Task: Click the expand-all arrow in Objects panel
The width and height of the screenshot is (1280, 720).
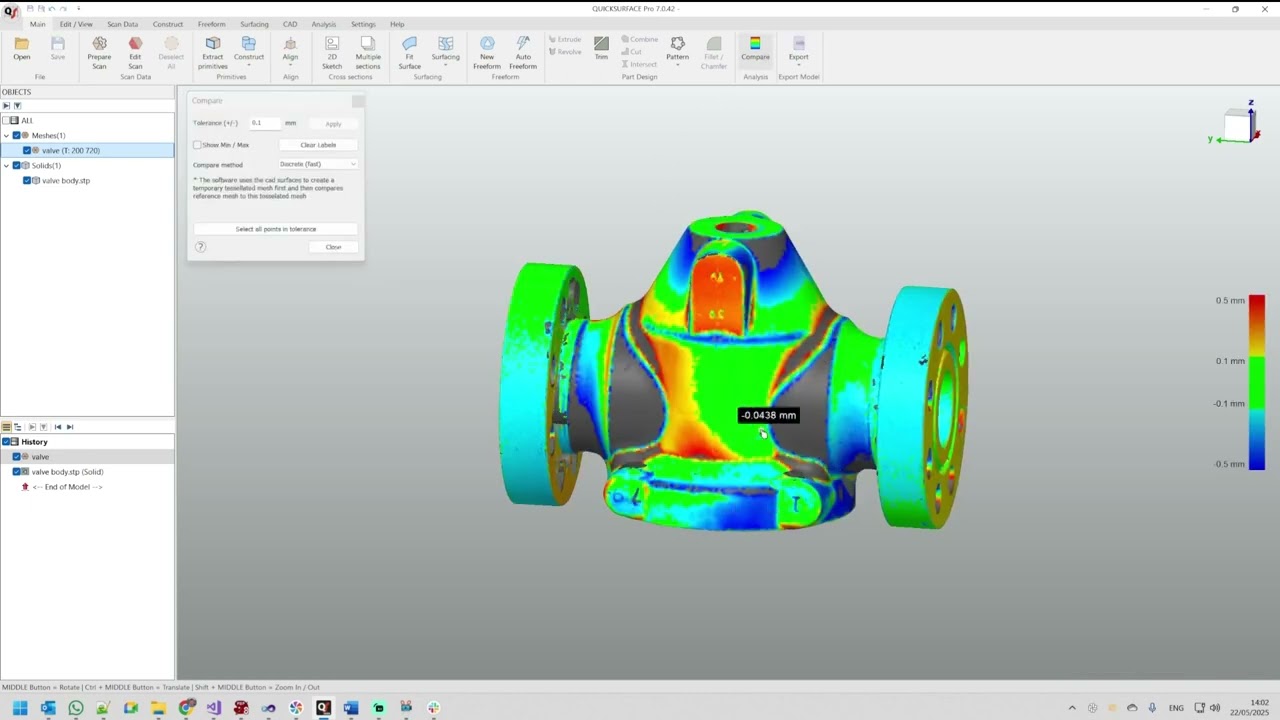Action: point(6,105)
